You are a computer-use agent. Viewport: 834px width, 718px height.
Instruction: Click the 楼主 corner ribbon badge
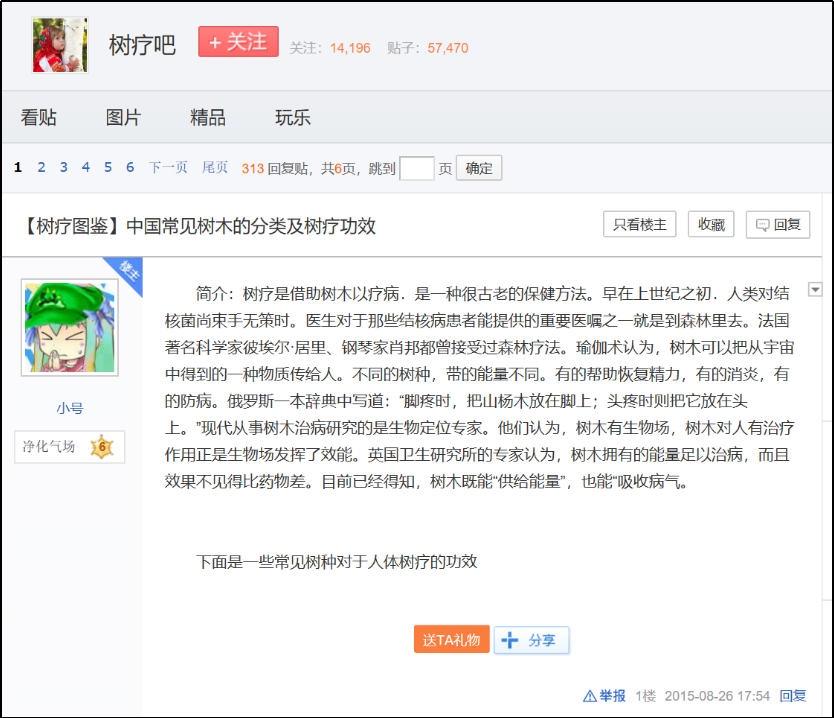coord(127,273)
